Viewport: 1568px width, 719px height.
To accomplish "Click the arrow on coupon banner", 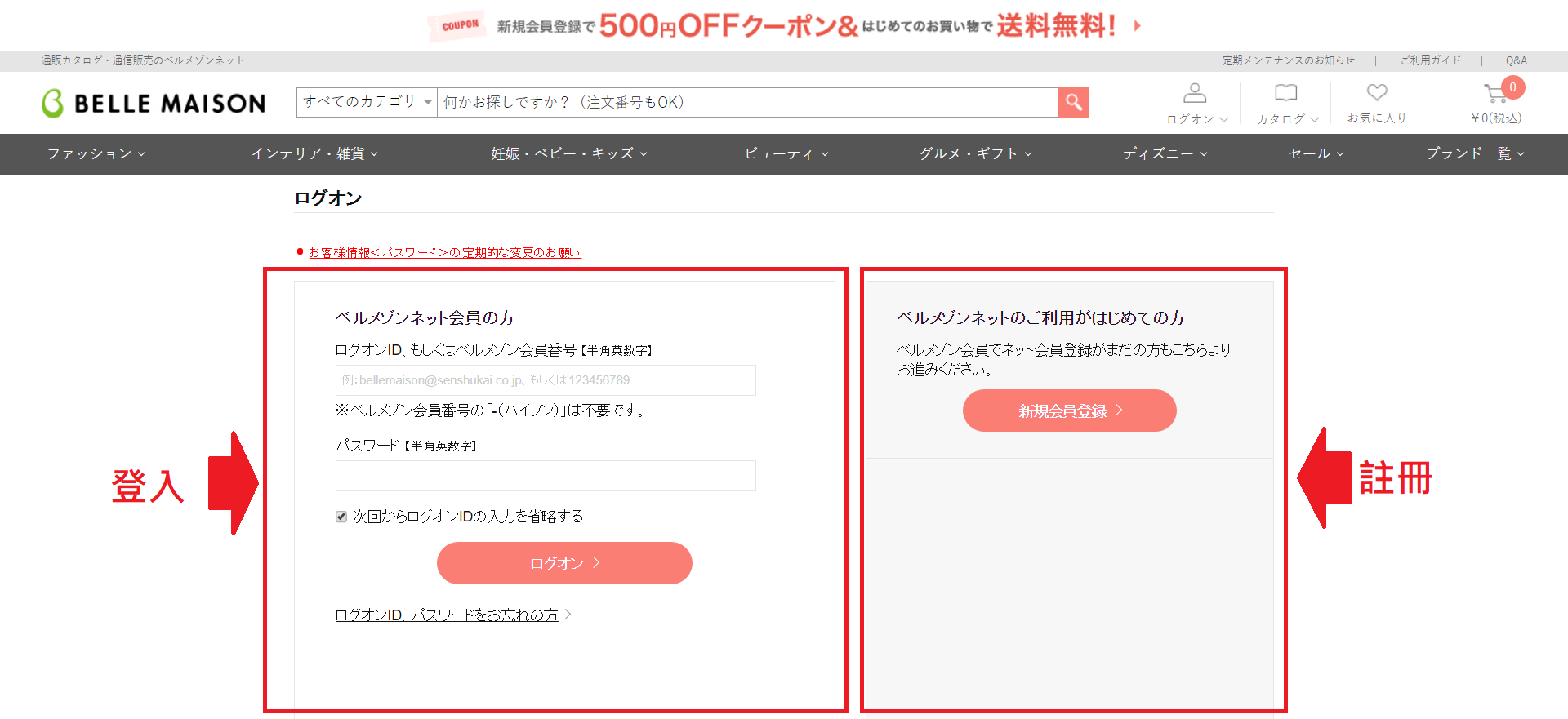I will point(1137,25).
